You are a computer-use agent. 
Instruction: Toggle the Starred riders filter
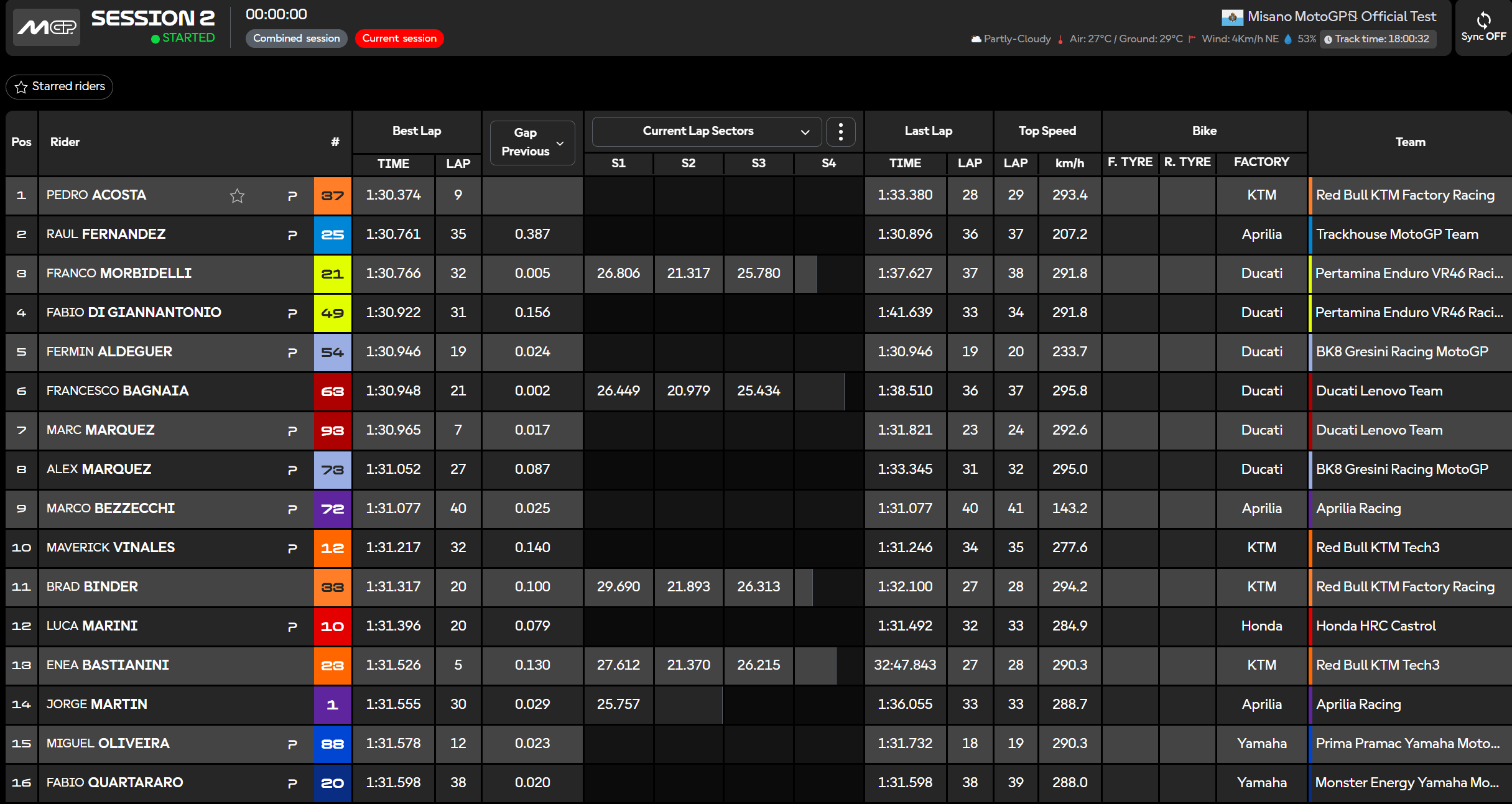tap(60, 86)
